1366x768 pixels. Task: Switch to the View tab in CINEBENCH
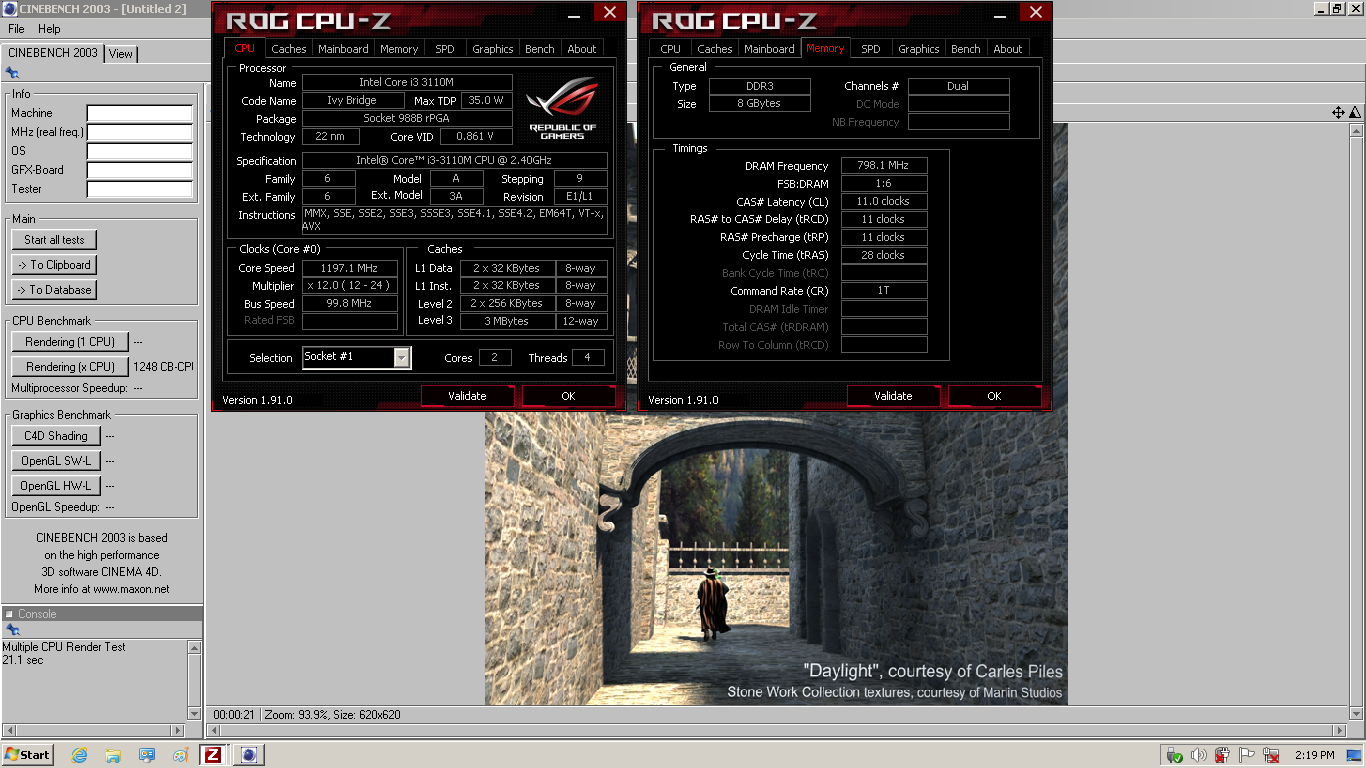click(121, 54)
